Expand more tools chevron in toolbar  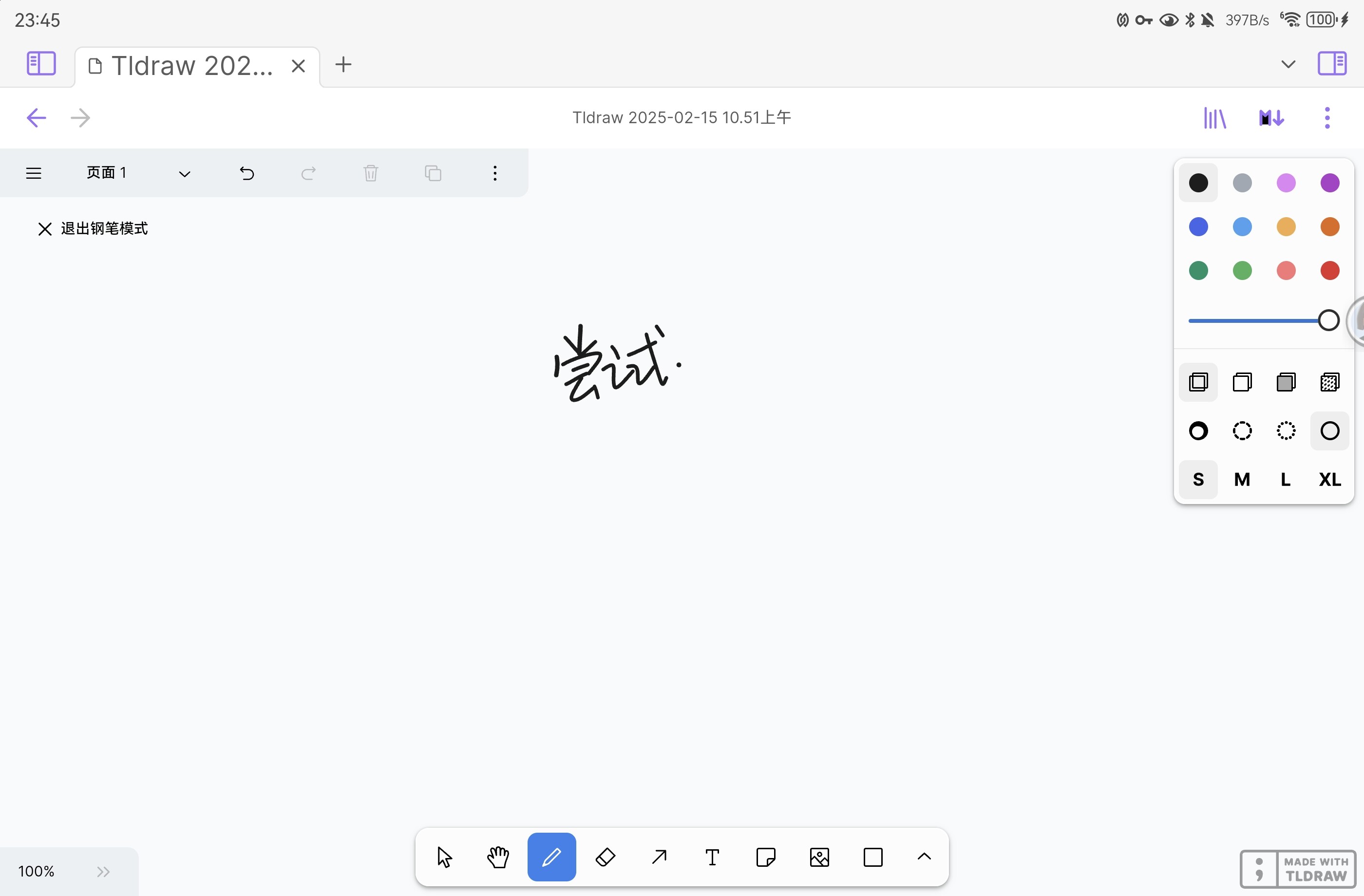point(924,857)
